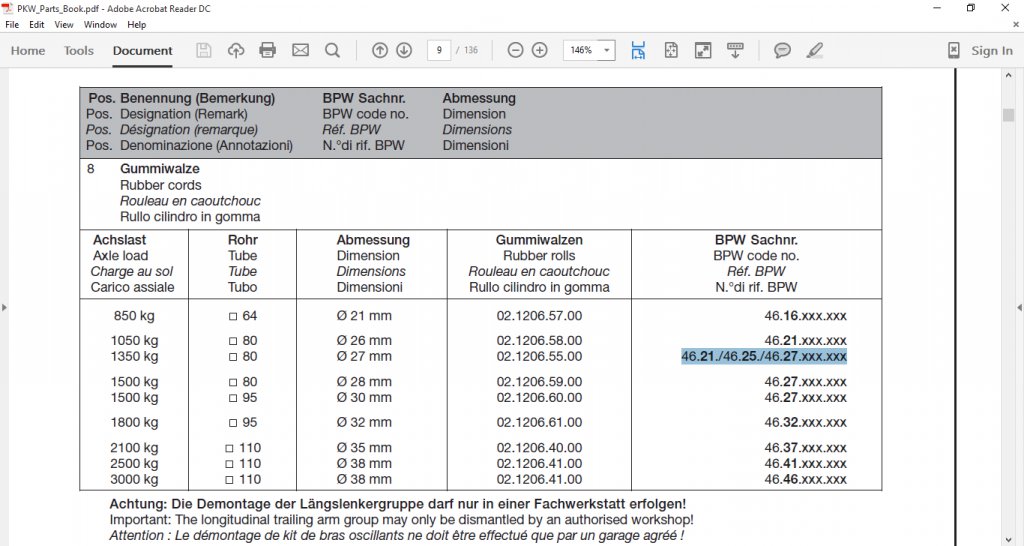The width and height of the screenshot is (1024, 546).
Task: Switch to the Home tab
Action: pos(28,50)
